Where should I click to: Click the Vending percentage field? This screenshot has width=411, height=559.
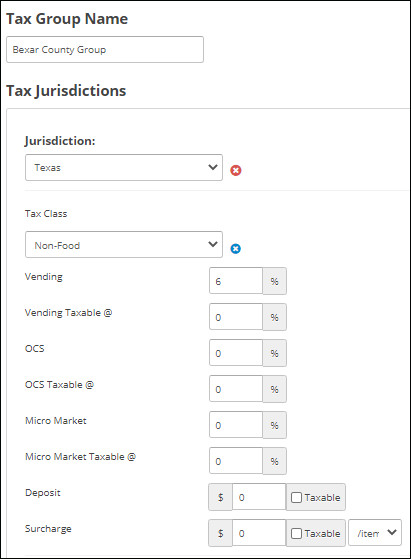coord(236,281)
